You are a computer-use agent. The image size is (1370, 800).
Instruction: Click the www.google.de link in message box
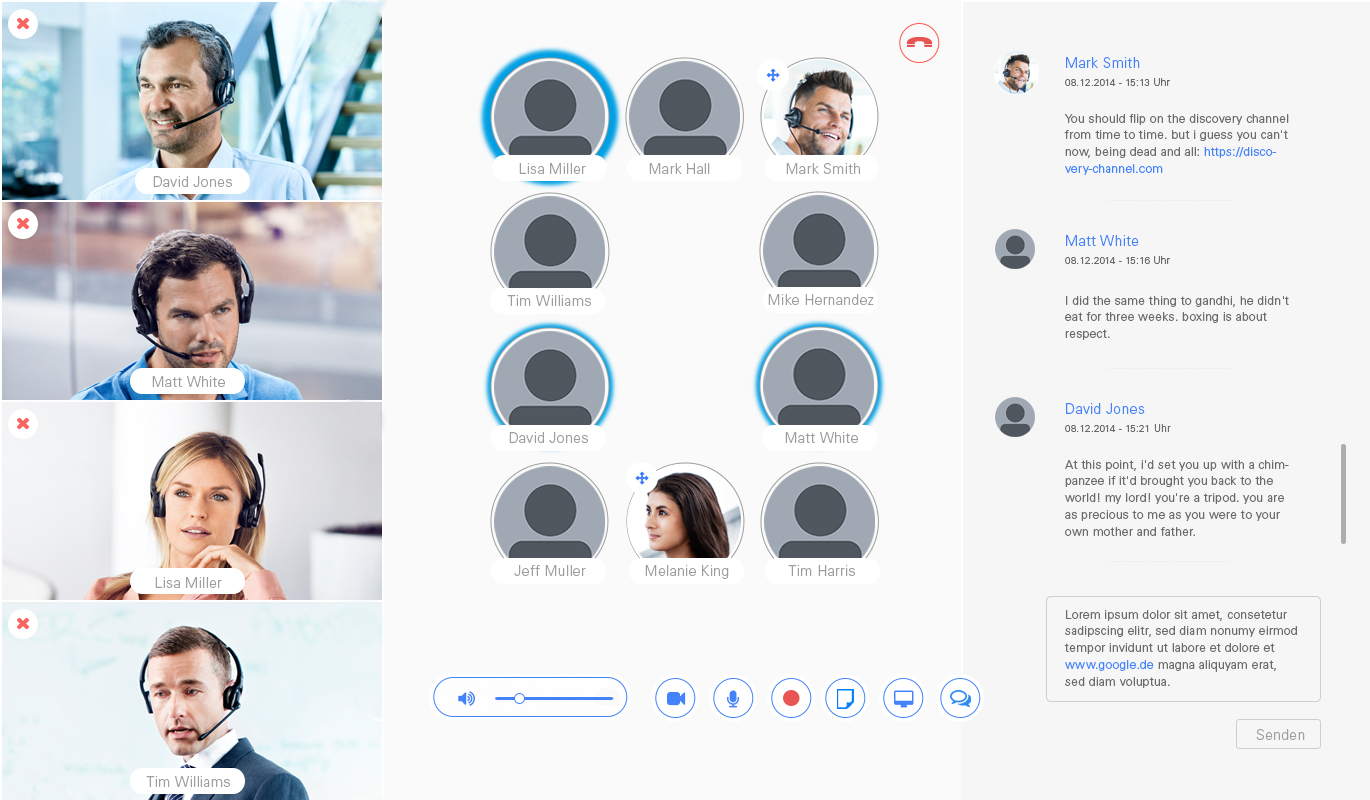click(x=1109, y=665)
